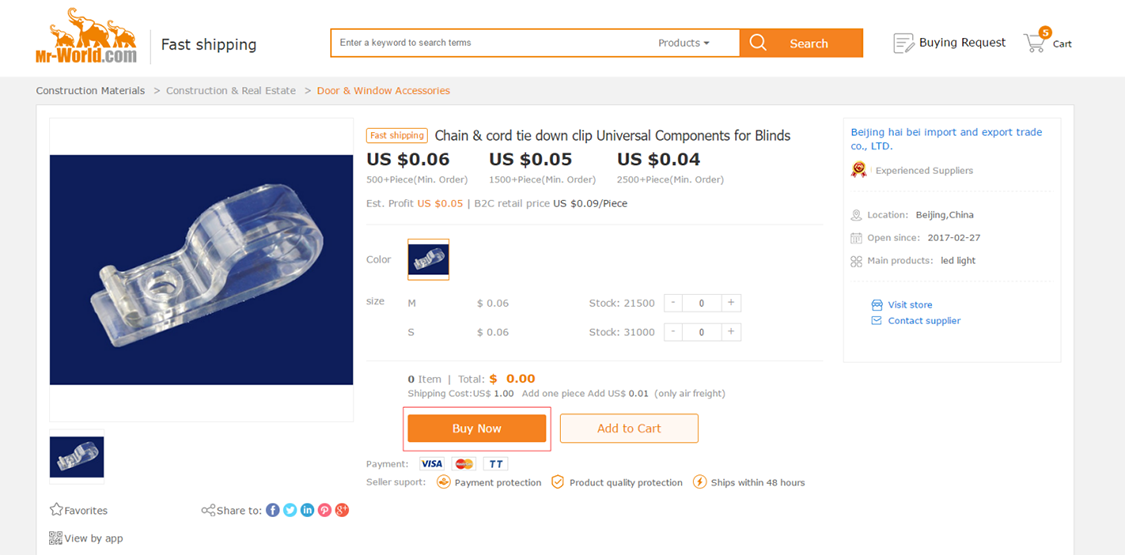Viewport: 1125px width, 555px height.
Task: Click the Add to Cart button
Action: 629,428
